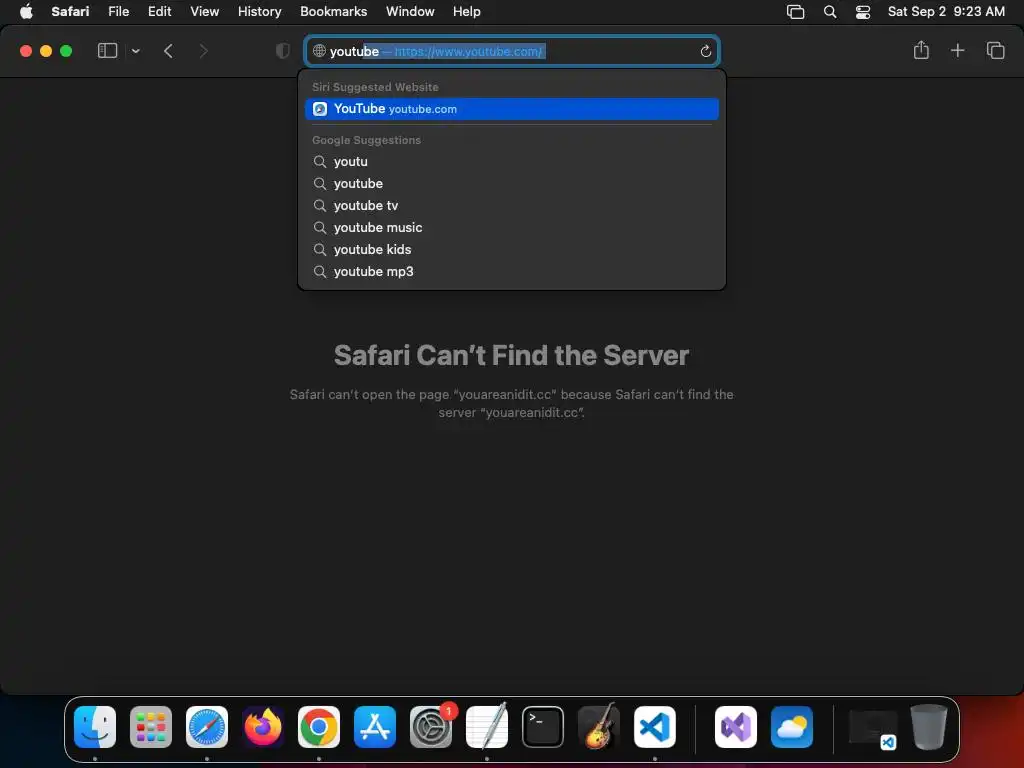The height and width of the screenshot is (768, 1024).
Task: Click the address bar text field
Action: (x=512, y=51)
